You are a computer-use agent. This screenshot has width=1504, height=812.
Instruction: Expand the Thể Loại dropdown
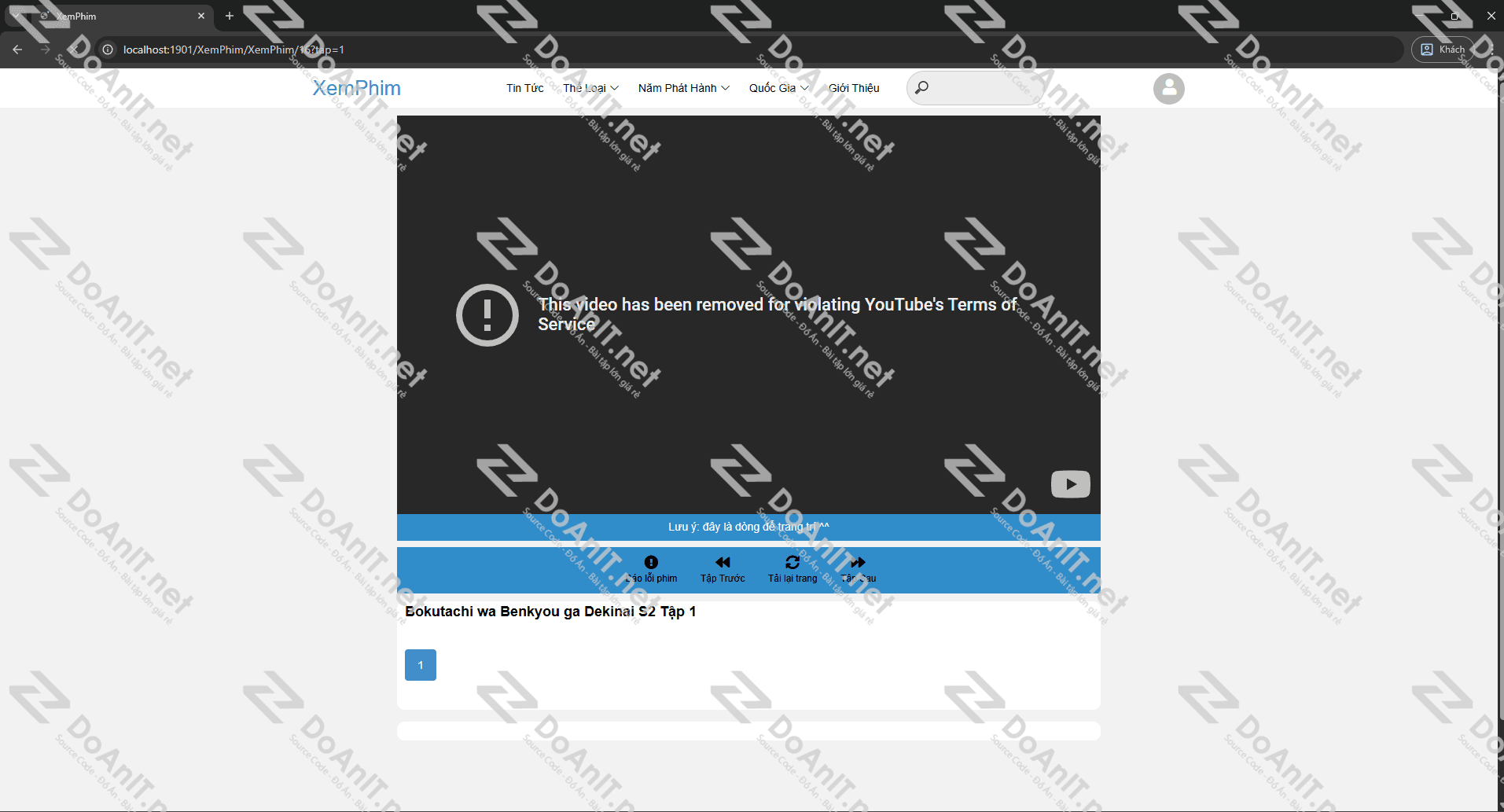pyautogui.click(x=590, y=88)
